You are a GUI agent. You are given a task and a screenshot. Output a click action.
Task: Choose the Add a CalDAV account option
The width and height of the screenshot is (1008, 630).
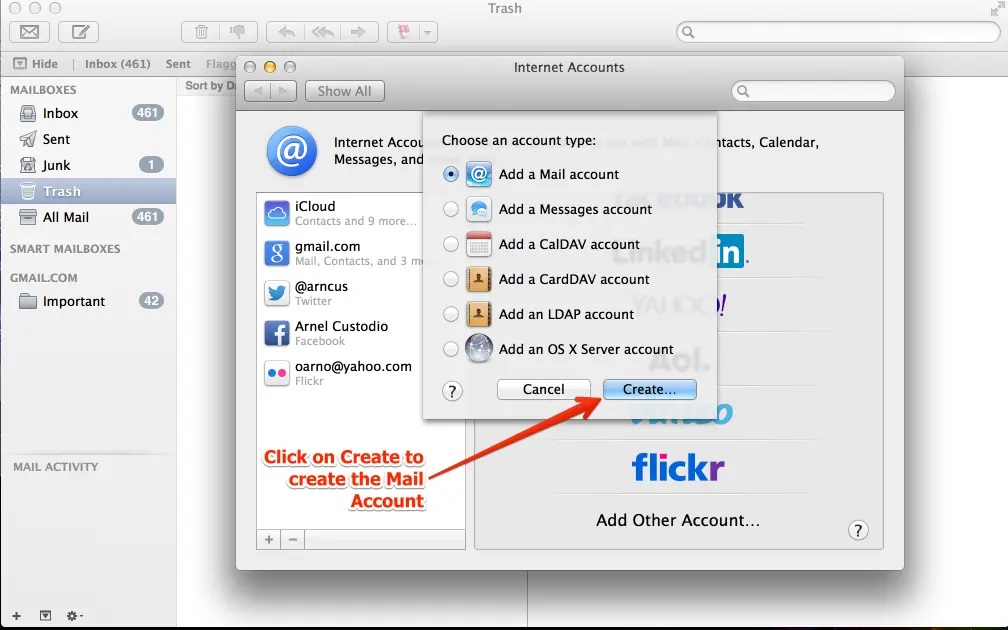coord(451,244)
